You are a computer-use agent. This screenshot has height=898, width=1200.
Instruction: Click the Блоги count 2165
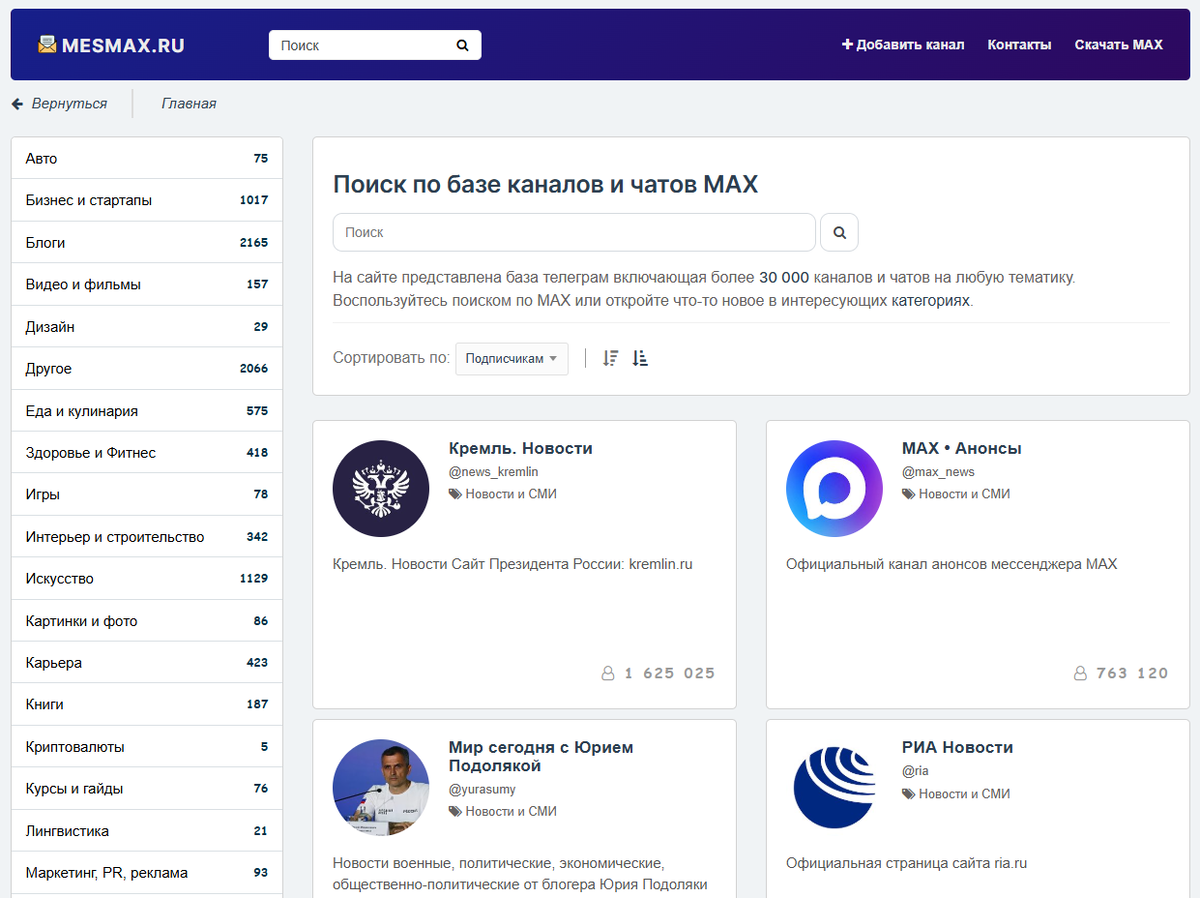[x=254, y=243]
